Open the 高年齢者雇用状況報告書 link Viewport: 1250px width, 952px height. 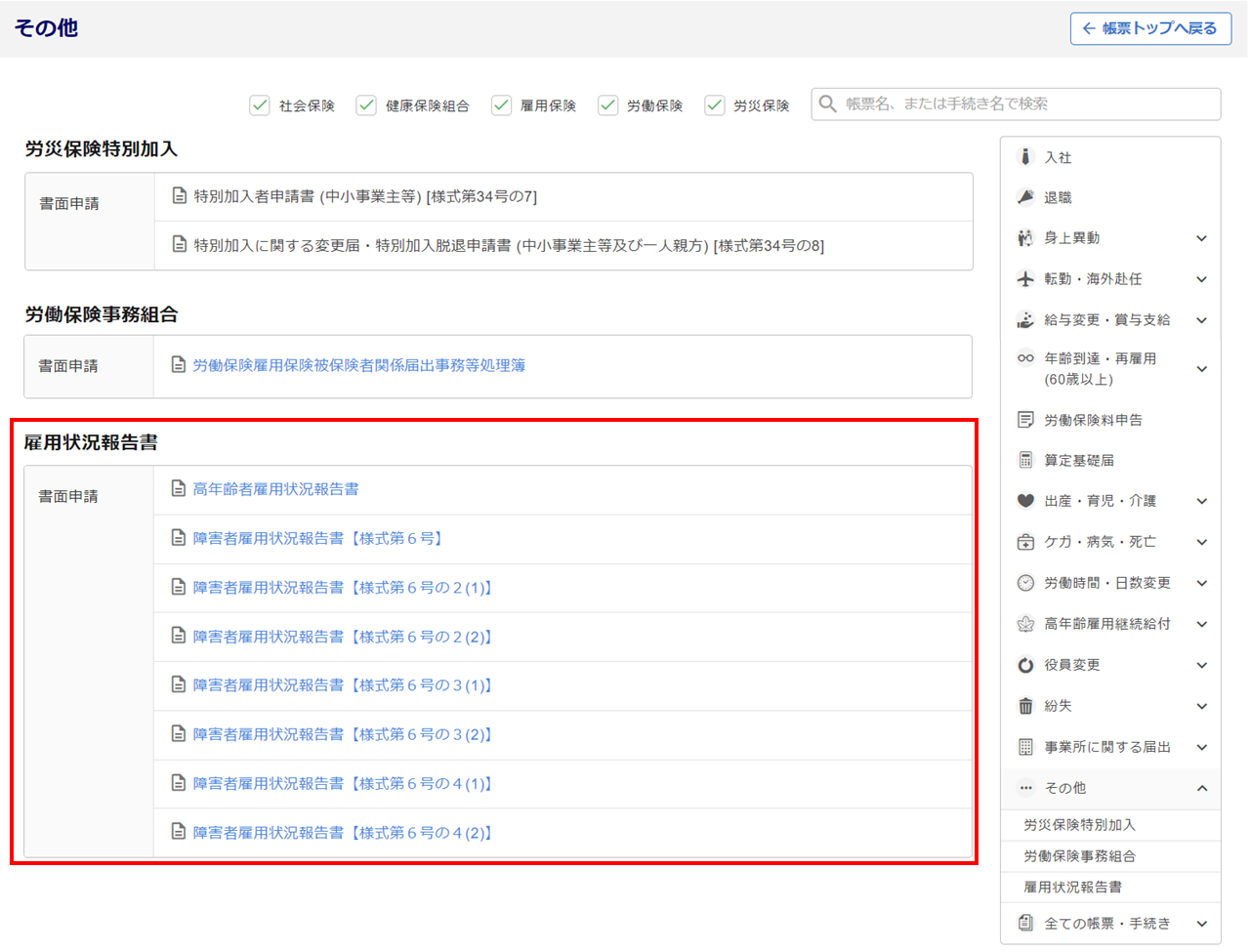(x=275, y=489)
